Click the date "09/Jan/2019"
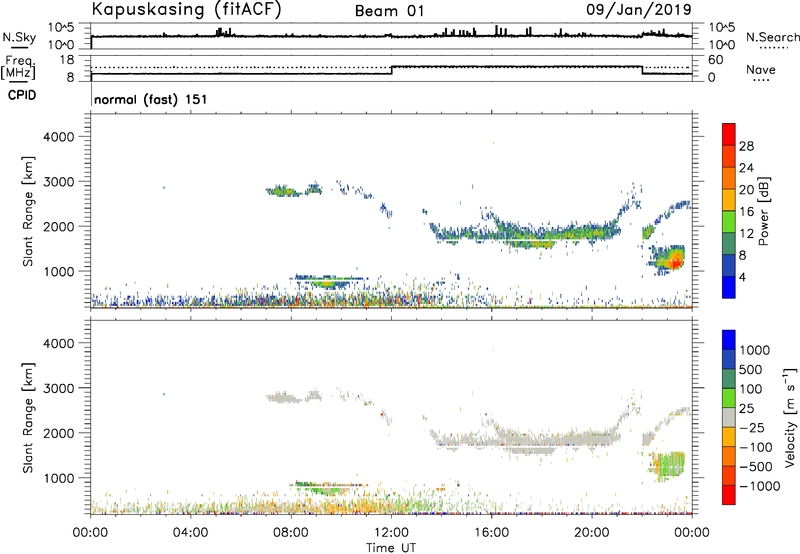 coord(639,10)
